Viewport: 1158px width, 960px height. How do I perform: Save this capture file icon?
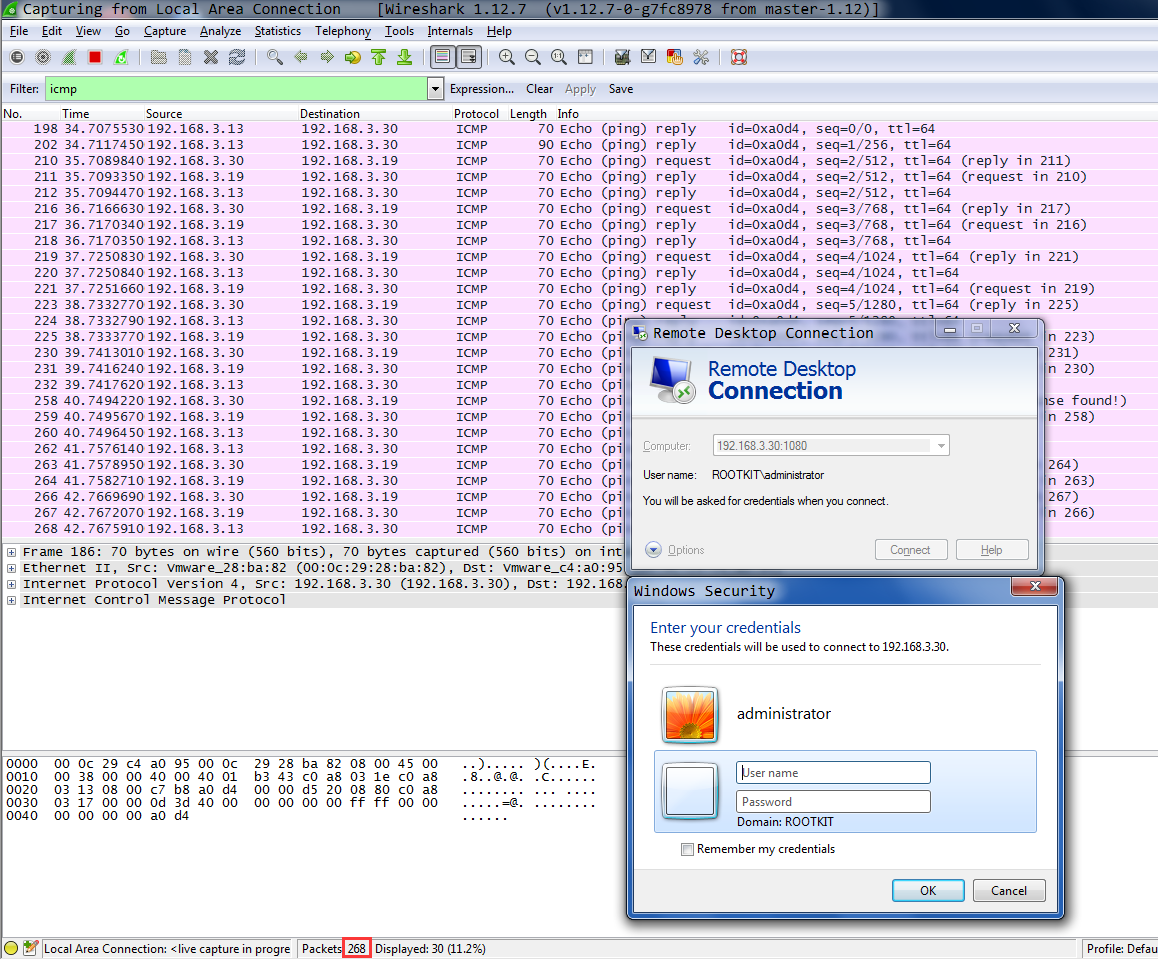tap(185, 57)
